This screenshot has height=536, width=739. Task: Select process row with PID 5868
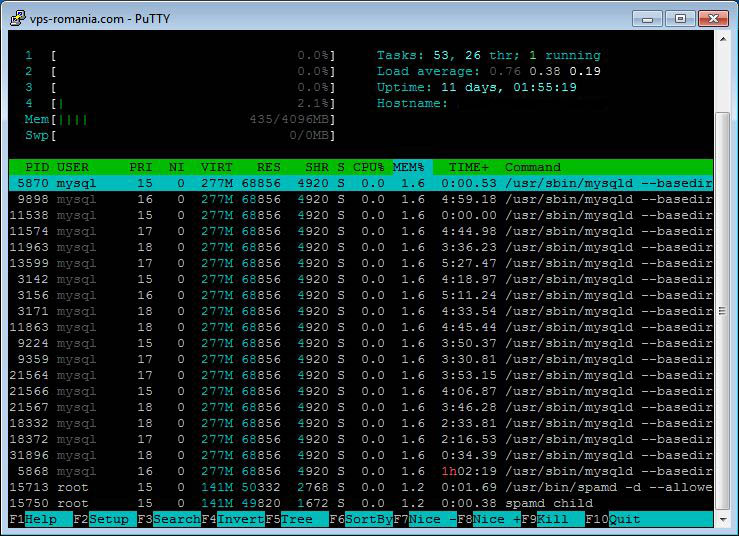click(x=361, y=471)
